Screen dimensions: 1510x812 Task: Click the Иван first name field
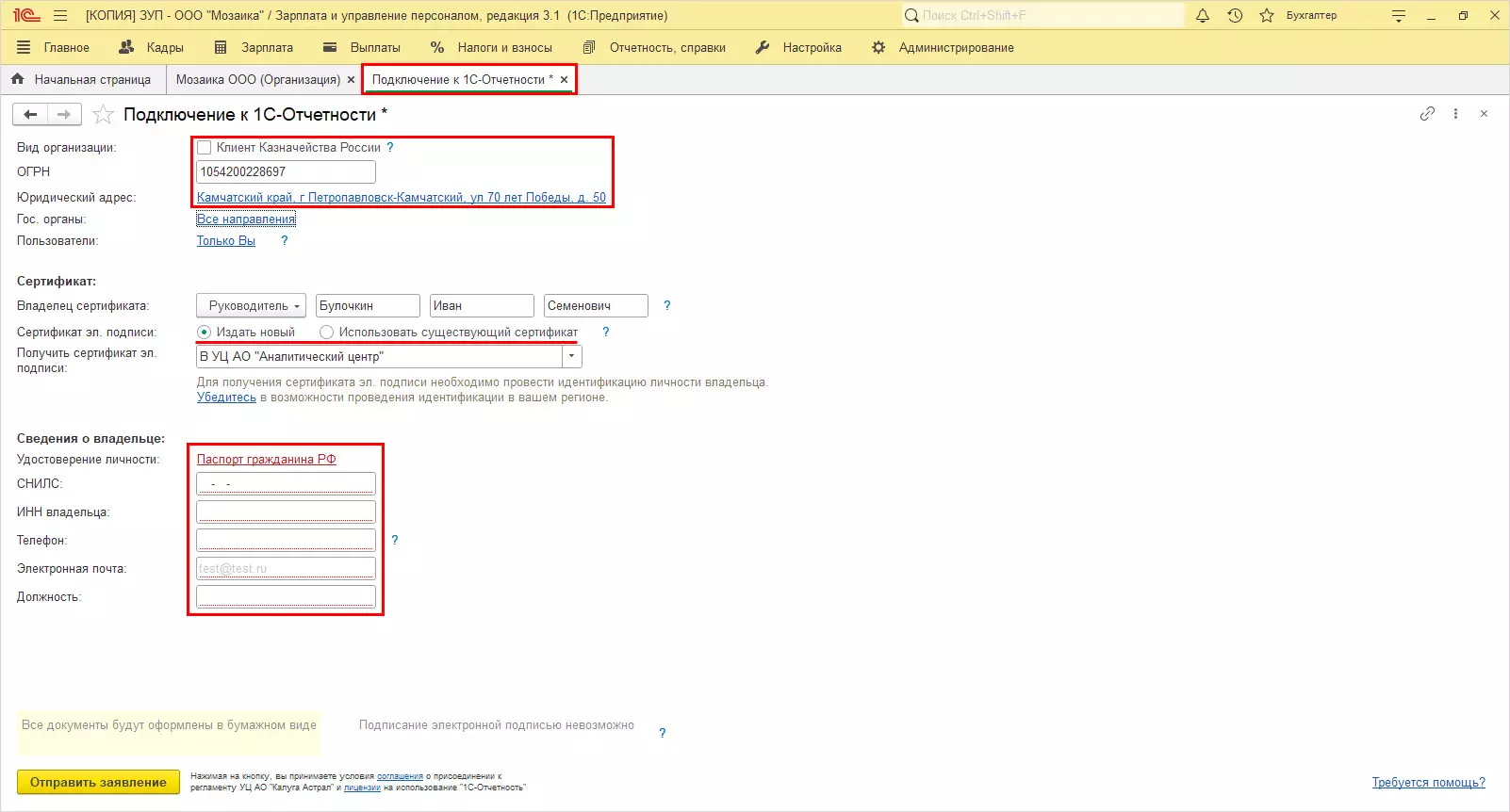click(x=482, y=306)
